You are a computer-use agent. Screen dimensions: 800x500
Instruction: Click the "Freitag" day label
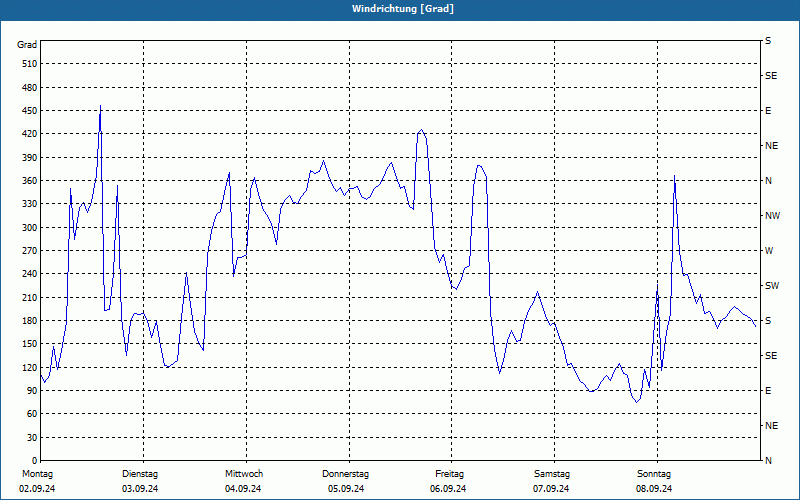click(x=449, y=474)
